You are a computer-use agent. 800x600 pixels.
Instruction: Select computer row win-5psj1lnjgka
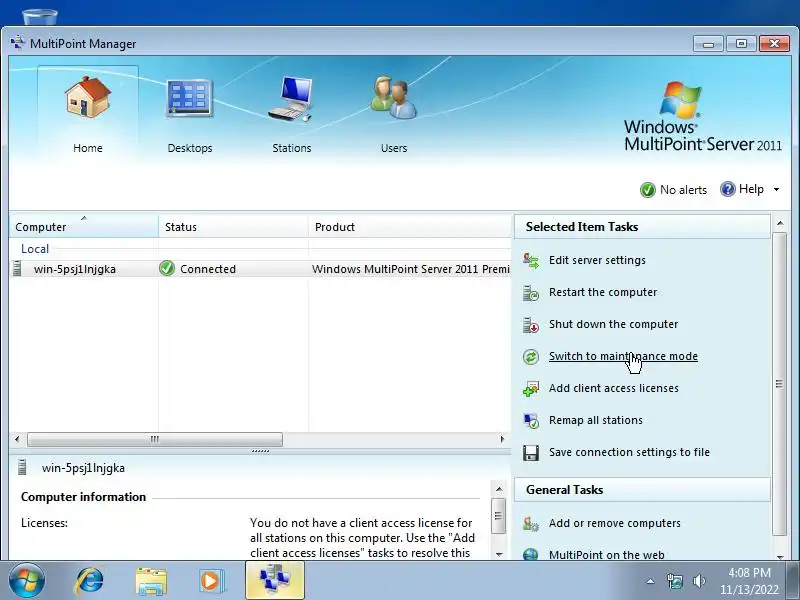pos(260,269)
